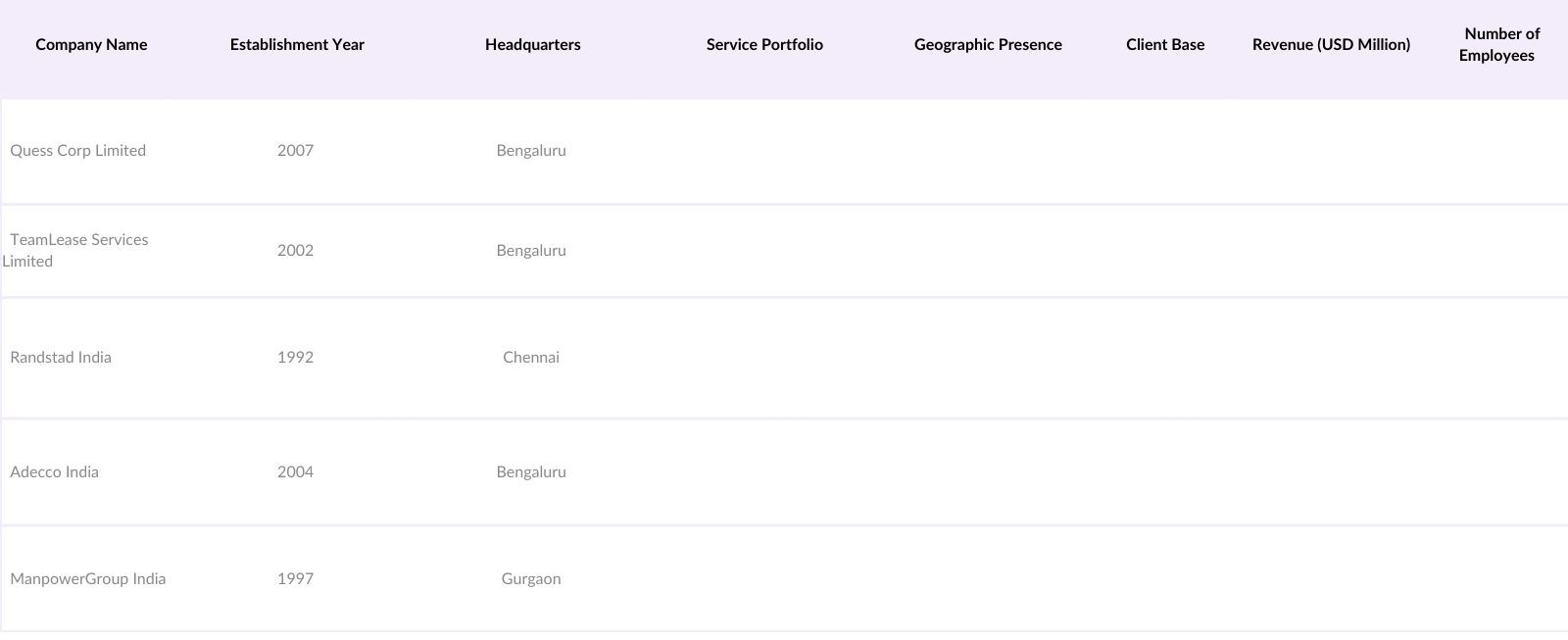Viewport: 1568px width, 640px height.
Task: Click the Headquarters column header
Action: click(532, 45)
